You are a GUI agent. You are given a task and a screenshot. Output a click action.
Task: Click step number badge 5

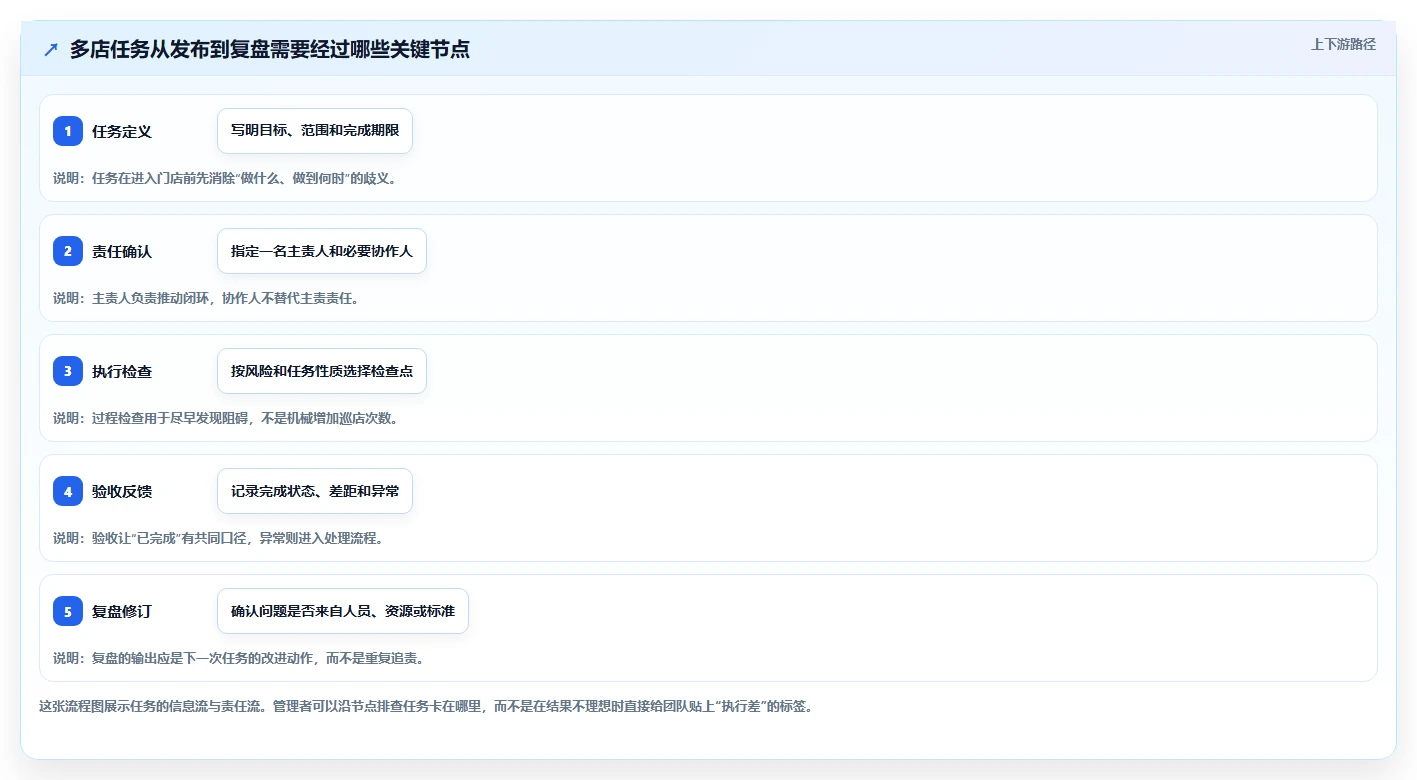68,611
